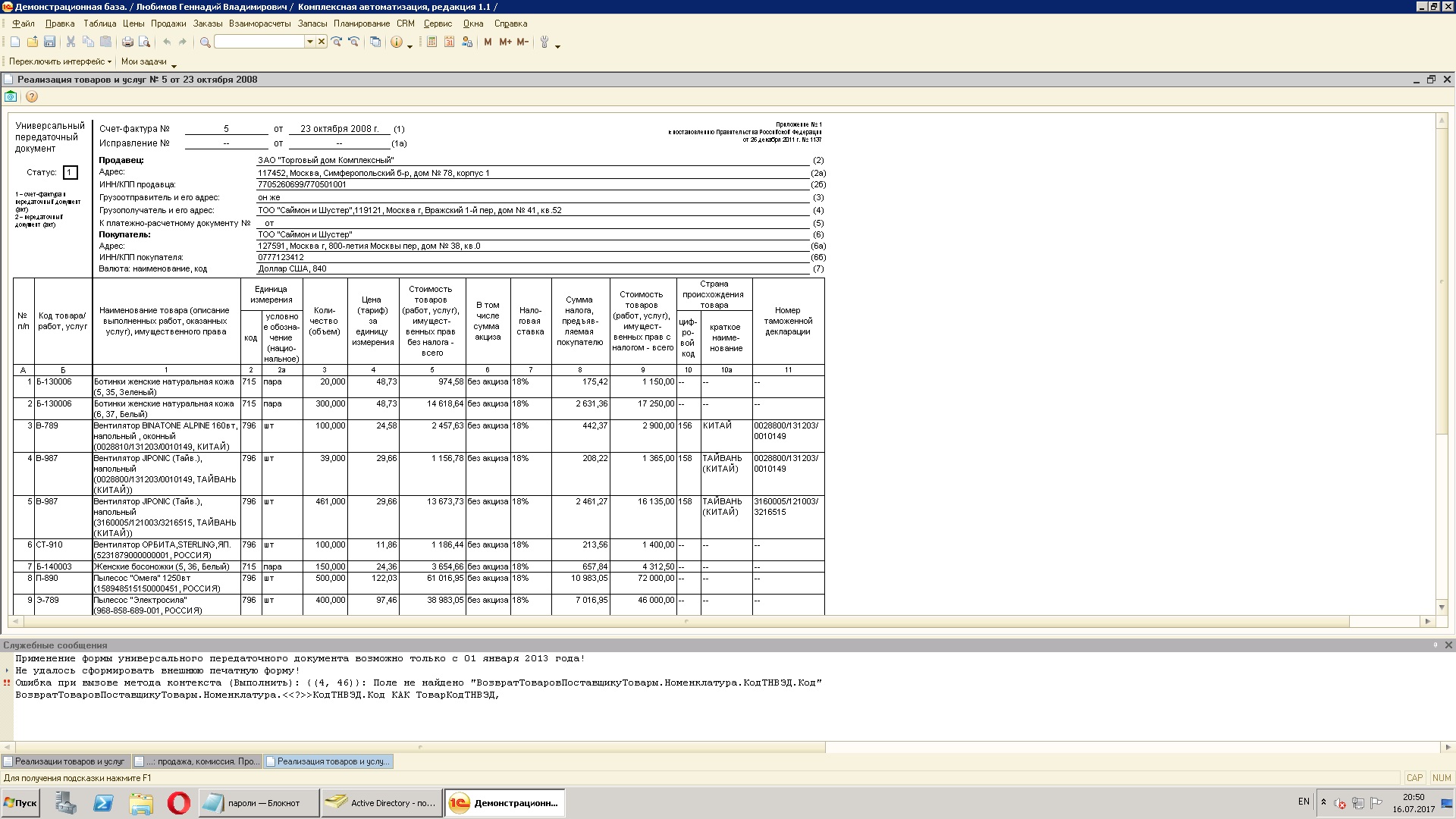Open пароли — Блокнот taskbar button
This screenshot has width=1456, height=819.
coord(259,802)
